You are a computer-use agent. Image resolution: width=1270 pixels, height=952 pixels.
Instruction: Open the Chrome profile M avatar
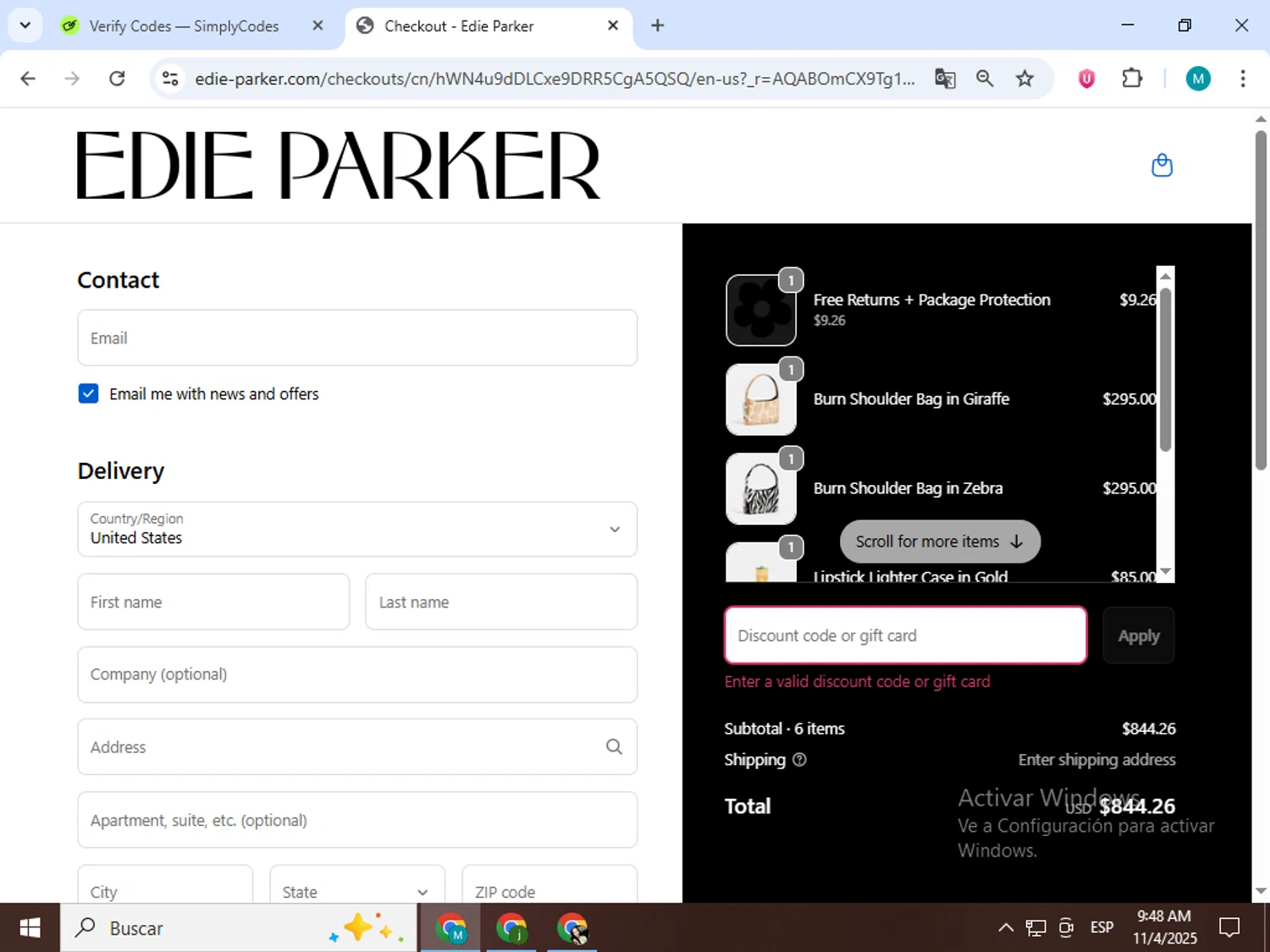tap(1197, 79)
